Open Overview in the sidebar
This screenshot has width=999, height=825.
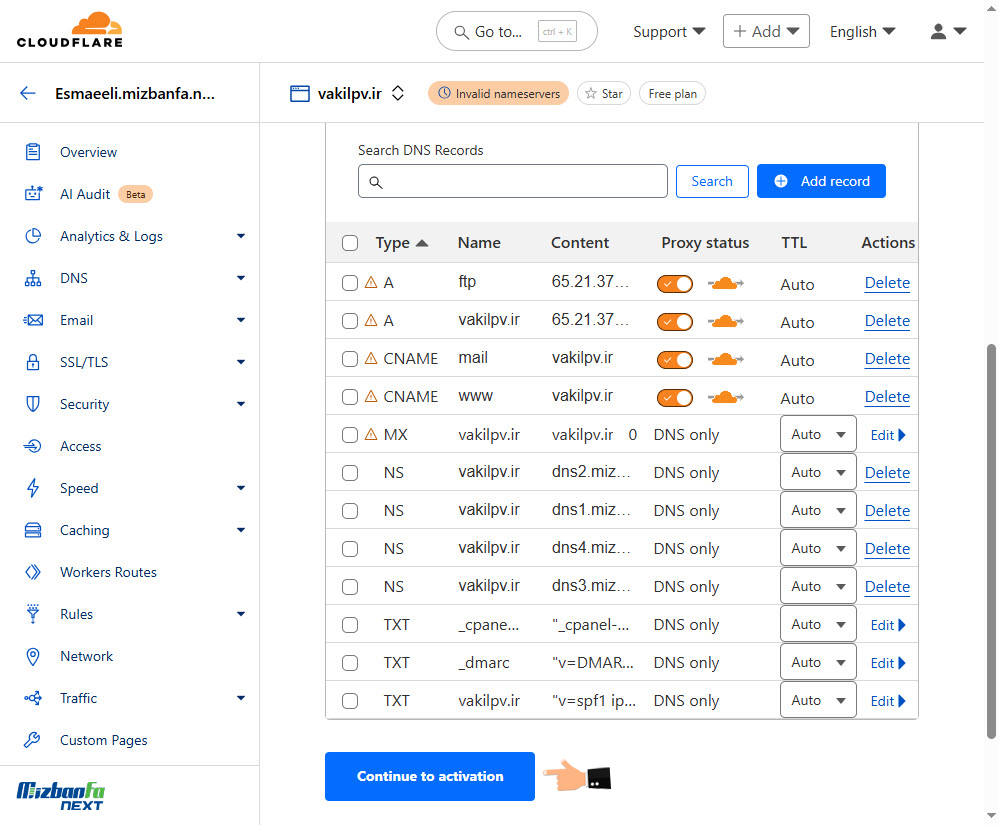pos(89,152)
